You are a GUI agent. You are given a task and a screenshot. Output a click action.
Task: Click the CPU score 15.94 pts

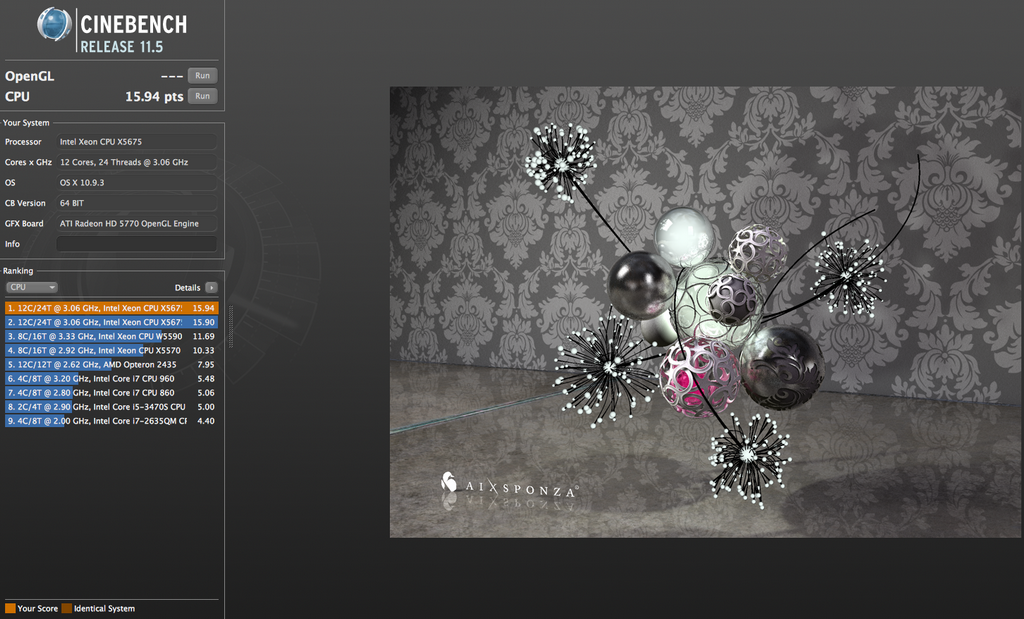(154, 96)
